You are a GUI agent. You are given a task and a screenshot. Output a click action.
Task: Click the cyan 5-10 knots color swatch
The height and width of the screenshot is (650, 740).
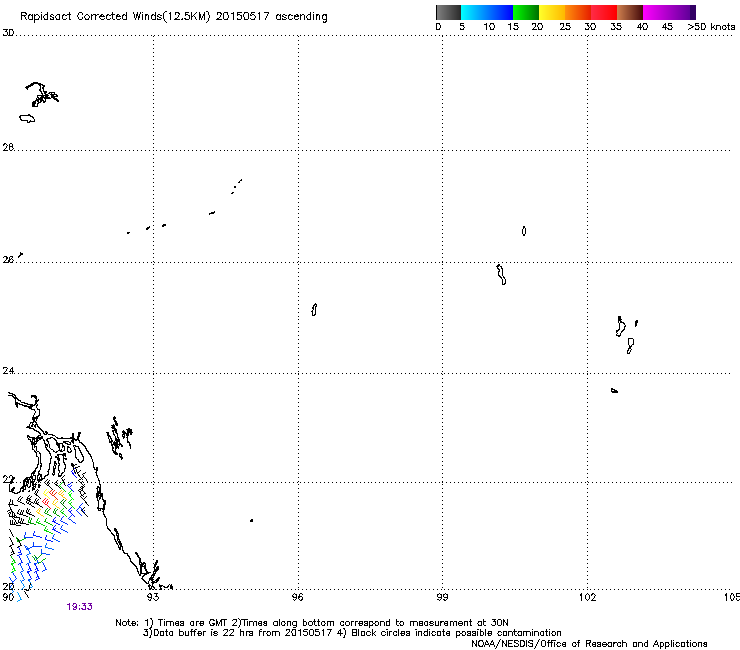pyautogui.click(x=474, y=12)
